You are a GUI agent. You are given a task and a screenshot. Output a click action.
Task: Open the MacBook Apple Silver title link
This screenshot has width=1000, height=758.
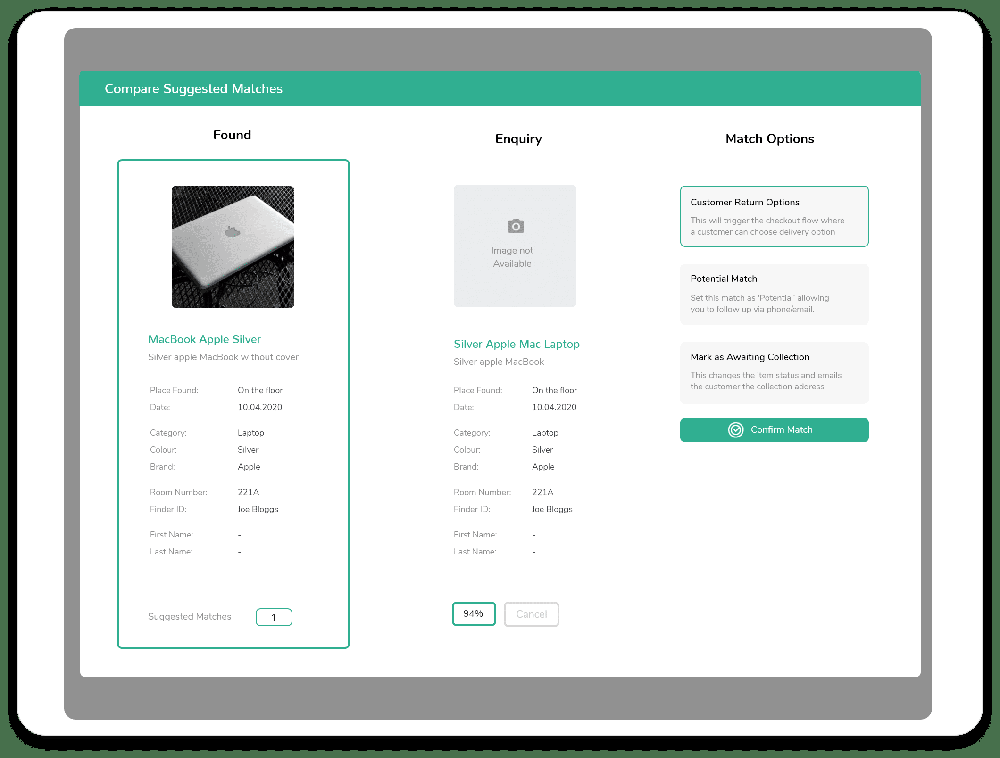pos(204,339)
